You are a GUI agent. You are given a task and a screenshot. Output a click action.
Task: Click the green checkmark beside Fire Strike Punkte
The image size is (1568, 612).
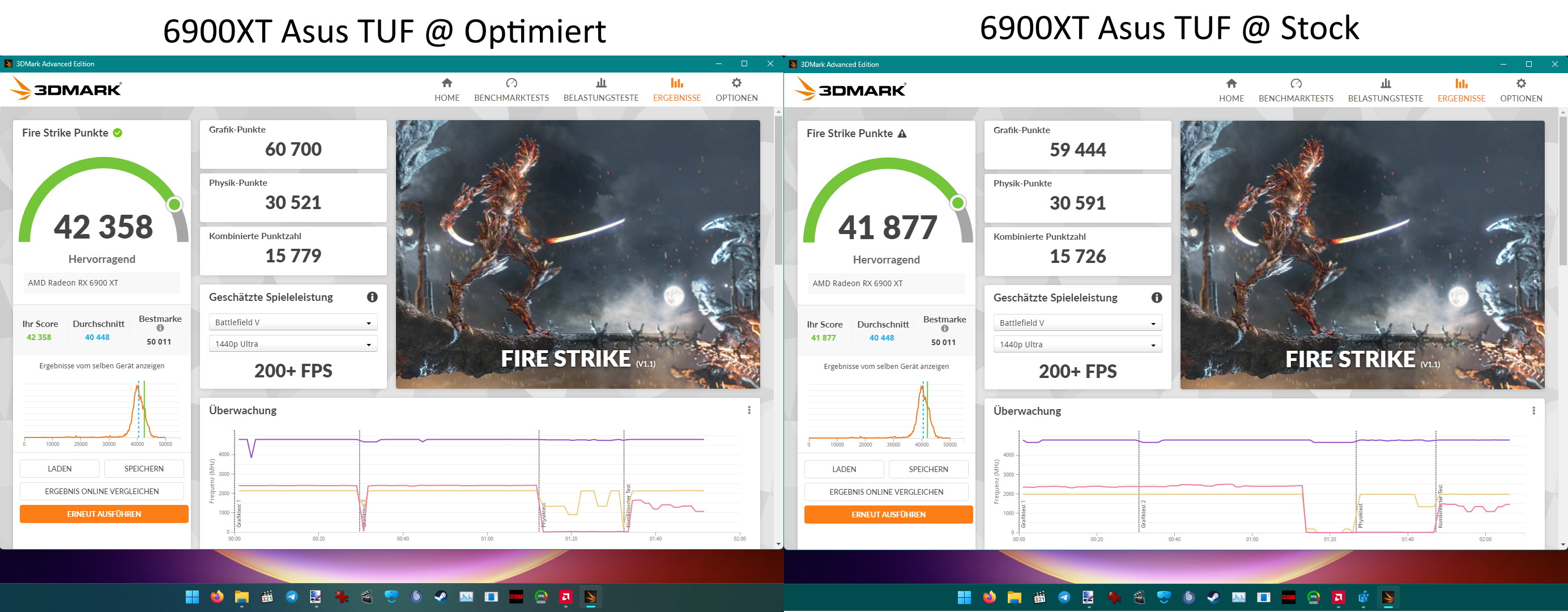point(116,132)
